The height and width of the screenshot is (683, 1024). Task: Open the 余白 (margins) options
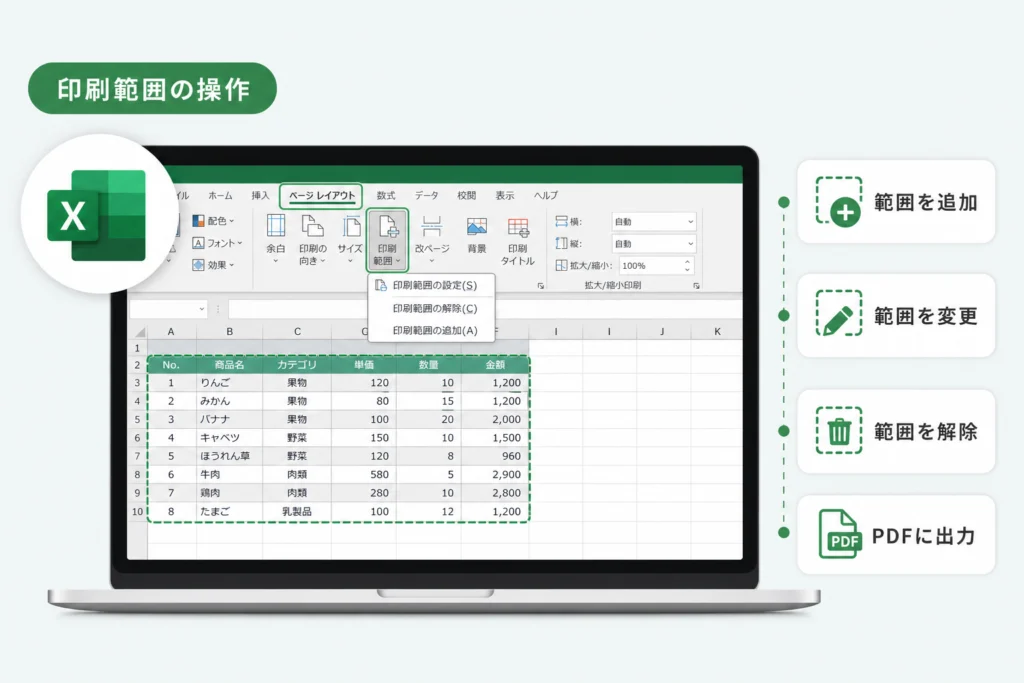276,238
